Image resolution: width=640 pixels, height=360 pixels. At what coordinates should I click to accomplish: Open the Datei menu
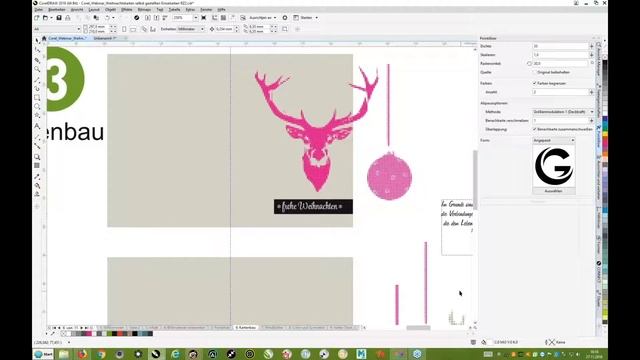tap(38, 9)
